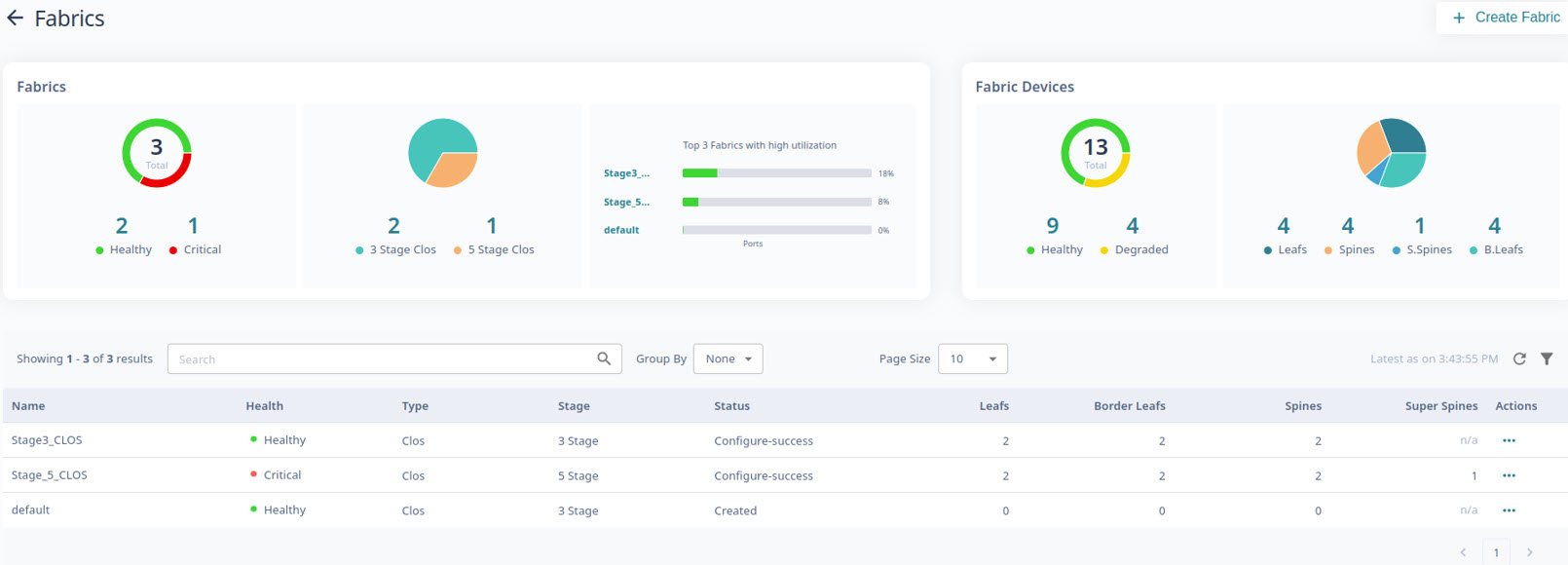Viewport: 1568px width, 565px height.
Task: Click the Search input field
Action: point(380,359)
